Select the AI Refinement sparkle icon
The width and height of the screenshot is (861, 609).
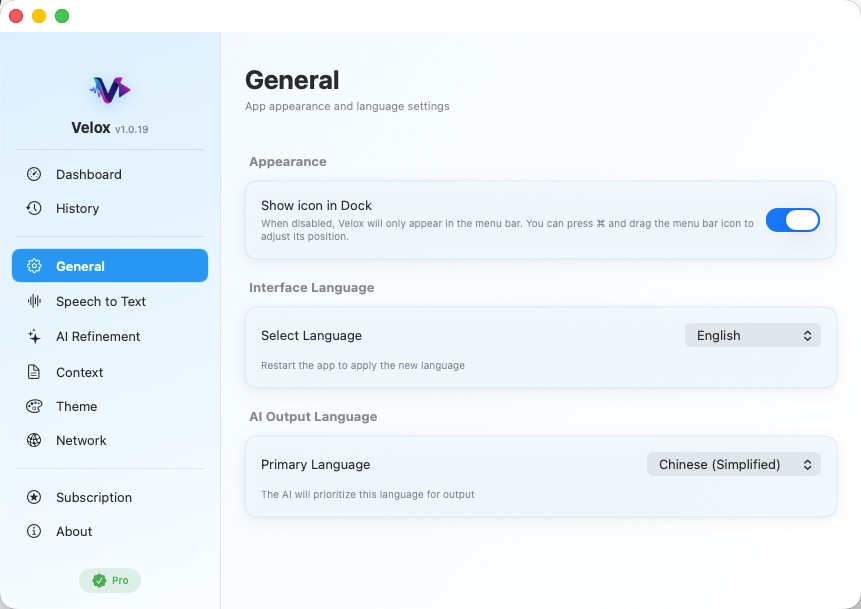click(x=33, y=336)
